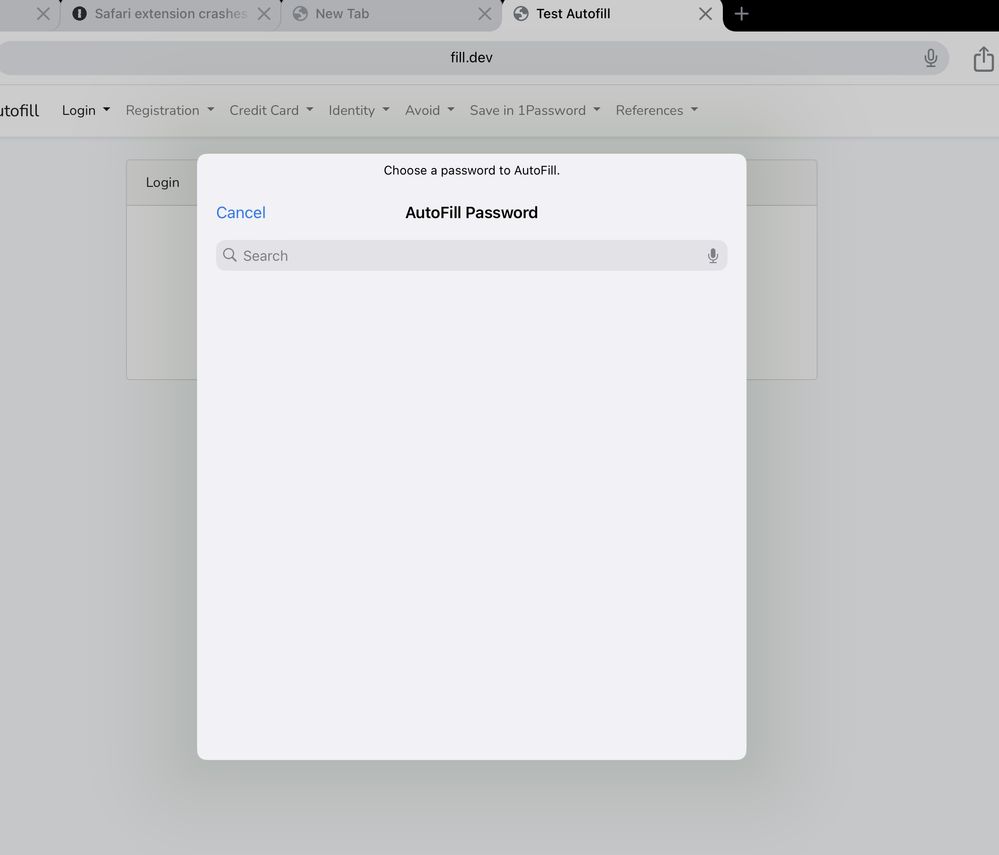The image size is (999, 855).
Task: Click the new tab plus icon
Action: point(741,14)
